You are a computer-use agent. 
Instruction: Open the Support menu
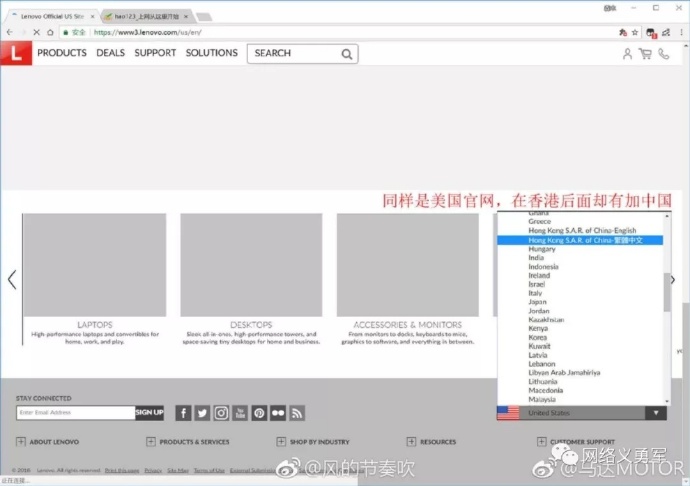(x=155, y=53)
